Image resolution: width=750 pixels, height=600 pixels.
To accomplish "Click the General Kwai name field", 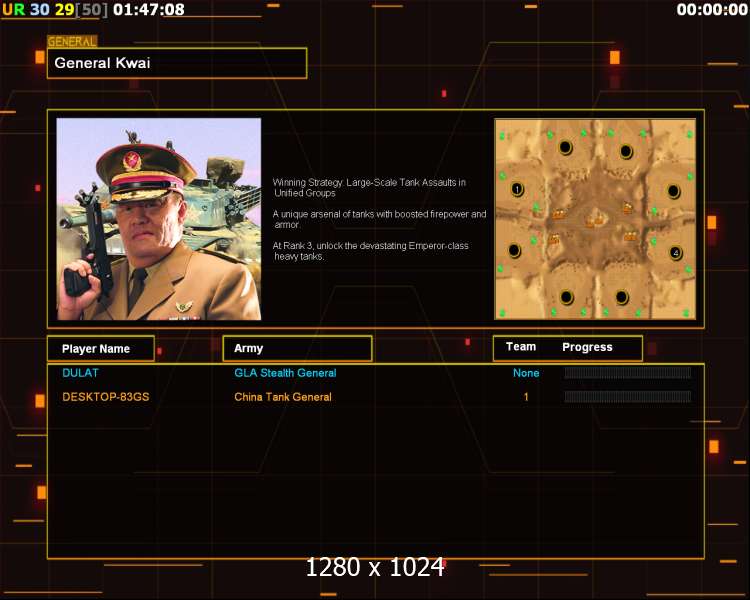I will [177, 63].
